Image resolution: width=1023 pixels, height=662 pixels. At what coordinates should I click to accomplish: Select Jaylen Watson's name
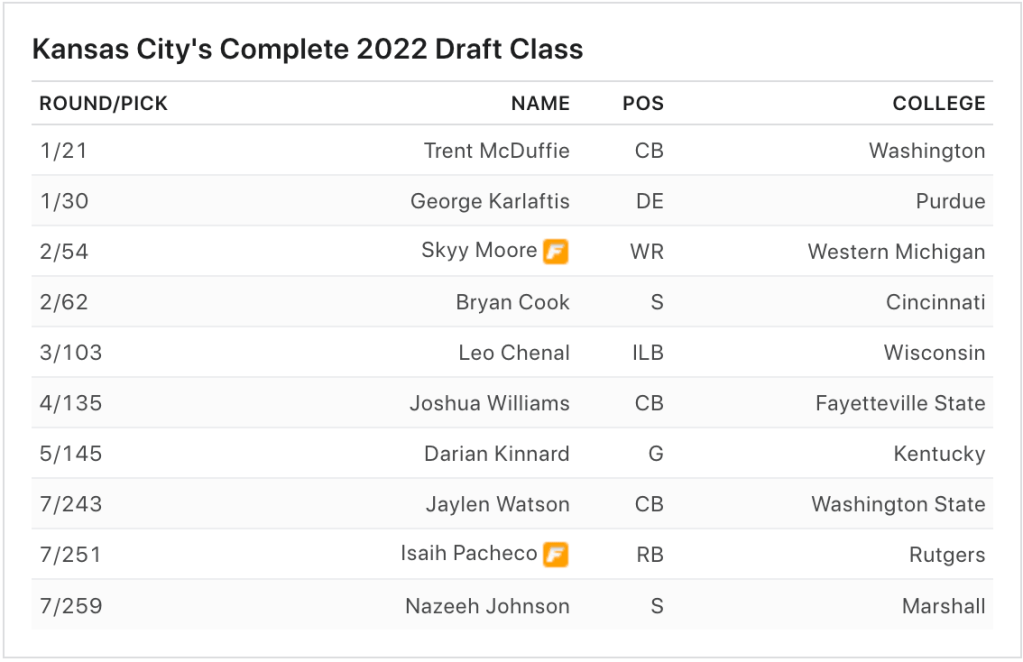[497, 504]
